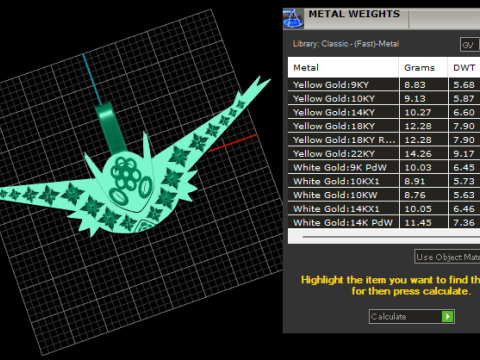Select the White Gold:14K PdW row

click(384, 222)
